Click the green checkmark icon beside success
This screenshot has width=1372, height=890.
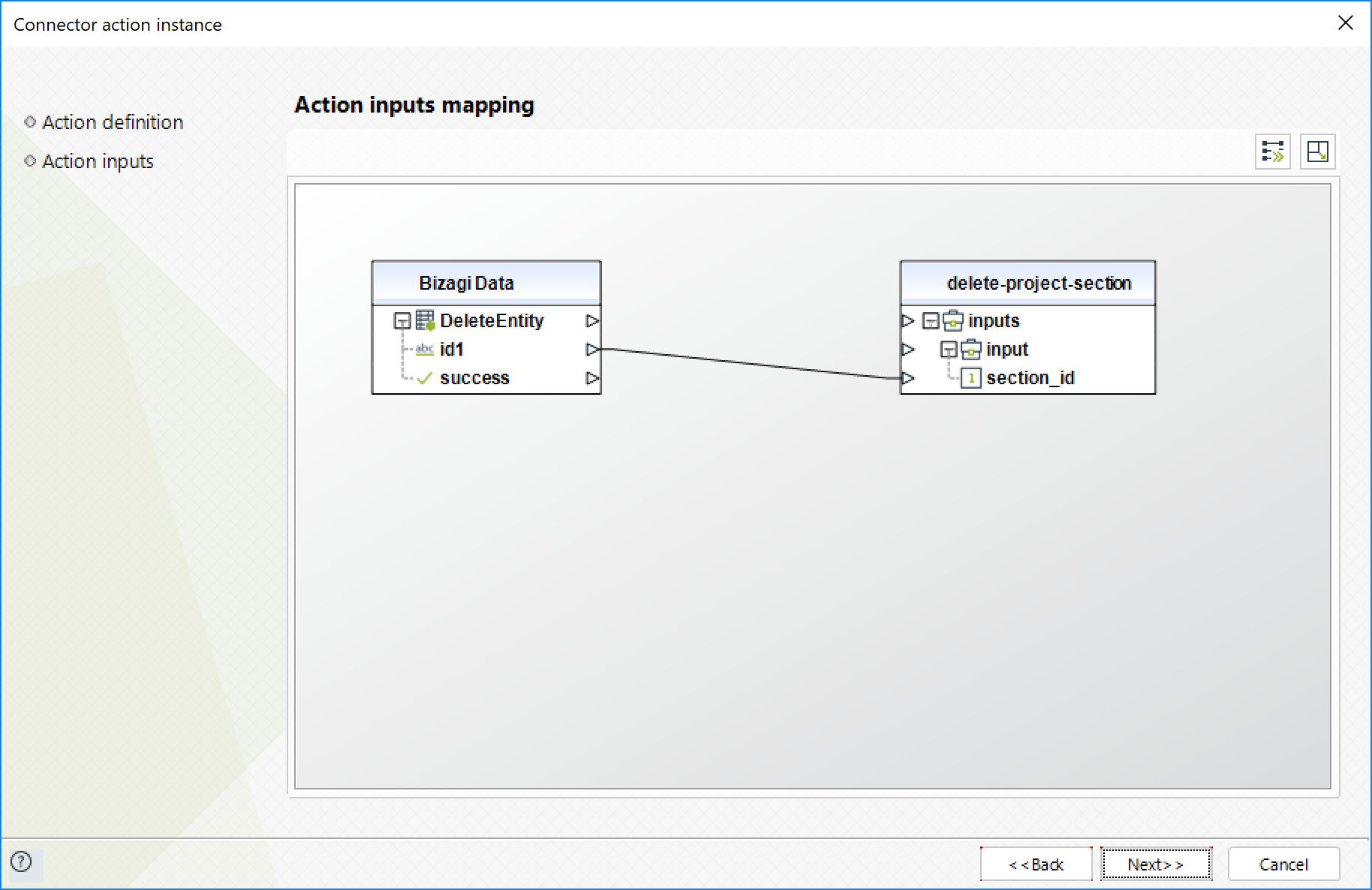(425, 378)
